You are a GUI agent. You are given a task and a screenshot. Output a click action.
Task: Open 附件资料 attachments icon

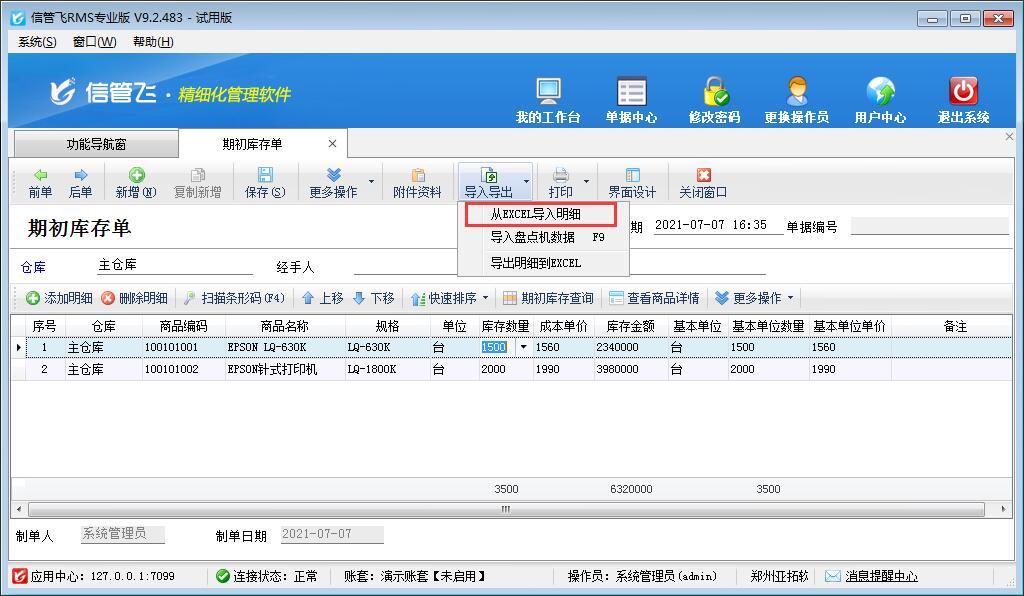tap(417, 176)
